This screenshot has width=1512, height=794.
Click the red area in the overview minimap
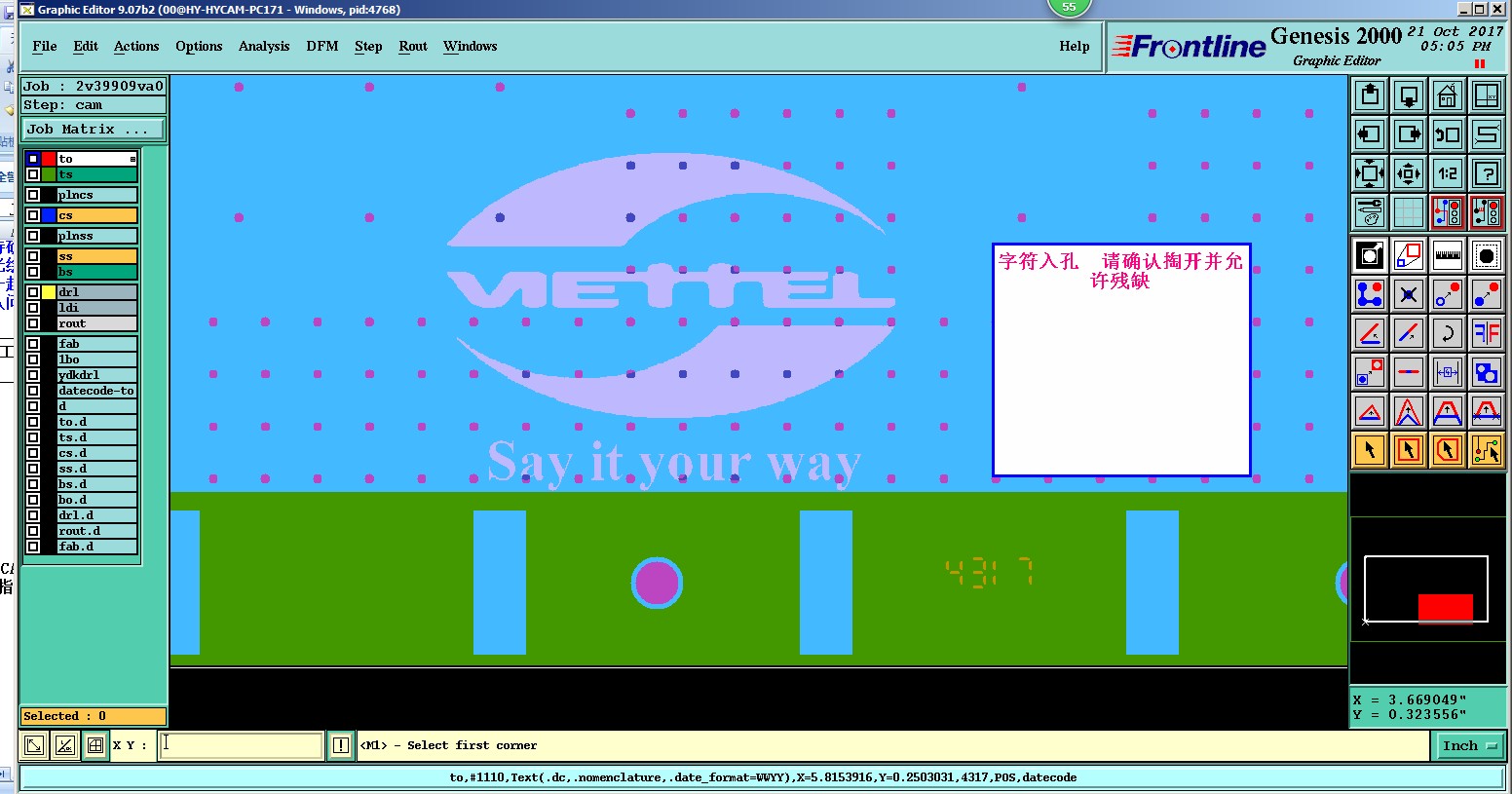coord(1445,607)
